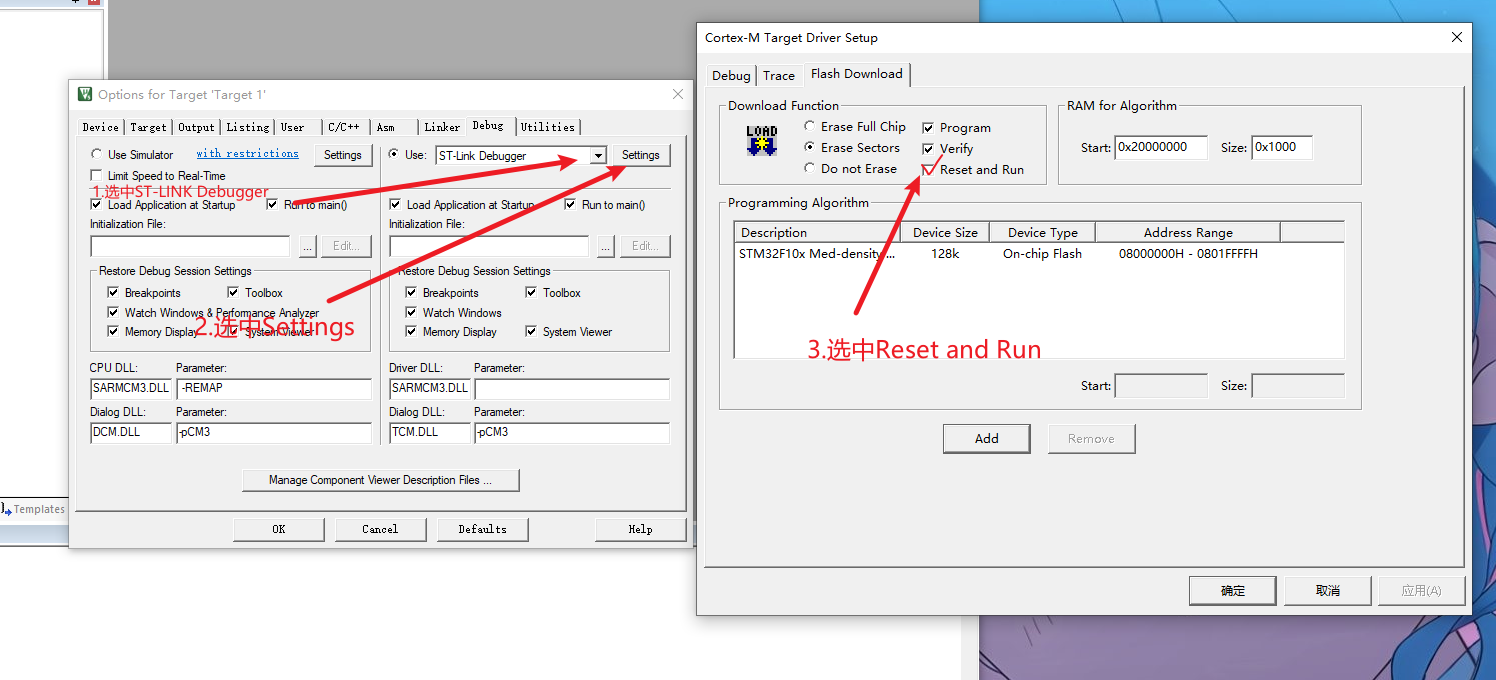Select the Use ST-Link Debugger radio button

tap(394, 155)
